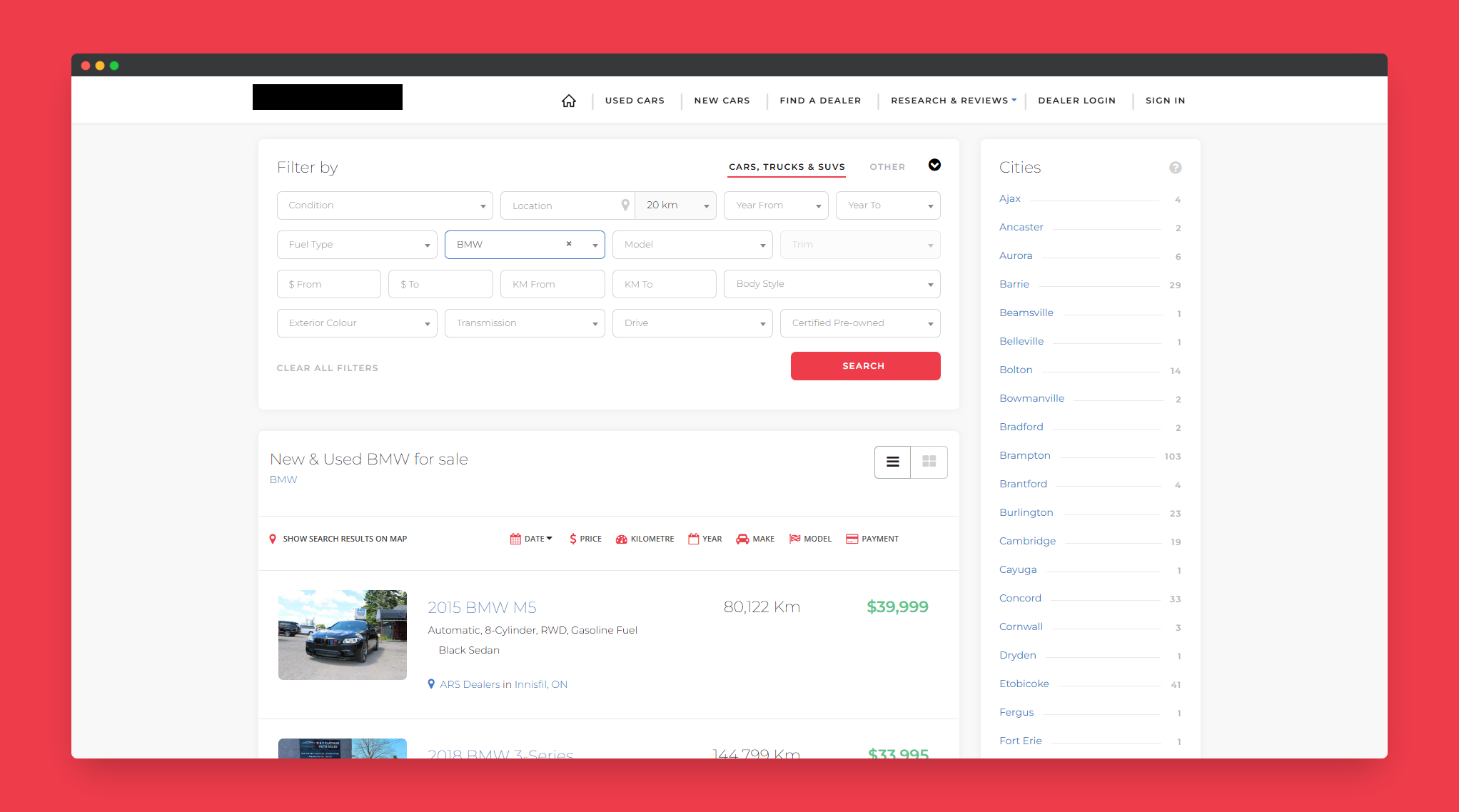Sort by Date descending toggle

[532, 539]
